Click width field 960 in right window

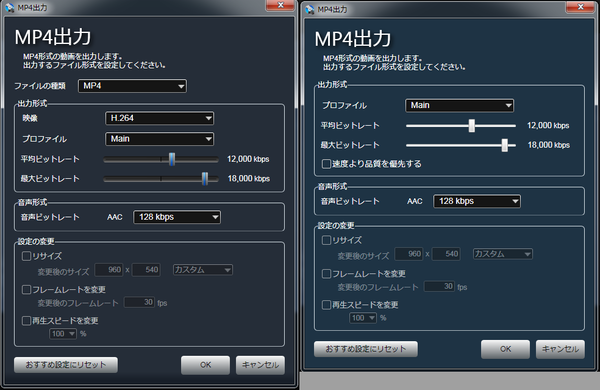409,254
